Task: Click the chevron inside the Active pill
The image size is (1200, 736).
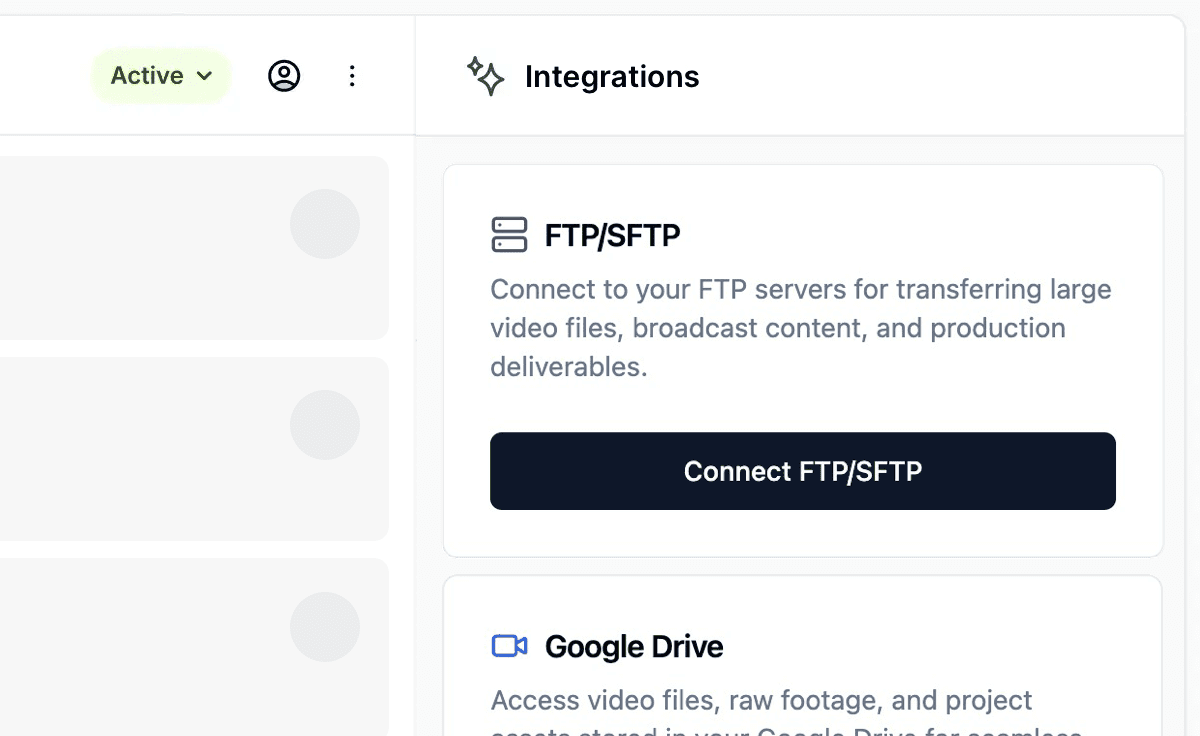Action: [205, 76]
